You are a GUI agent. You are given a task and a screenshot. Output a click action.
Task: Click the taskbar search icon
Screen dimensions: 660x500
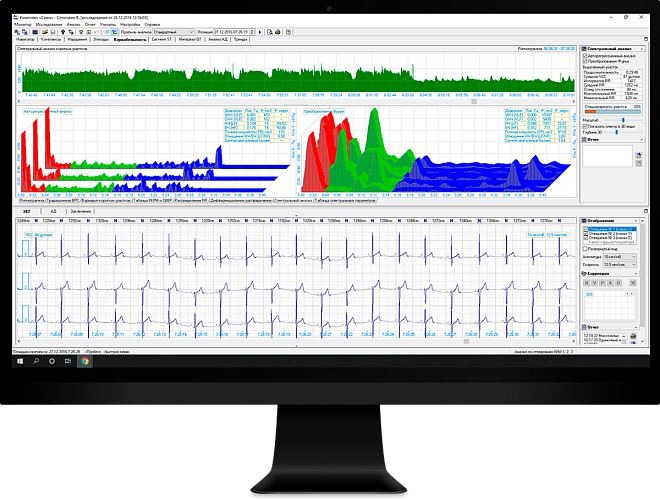[x=37, y=360]
